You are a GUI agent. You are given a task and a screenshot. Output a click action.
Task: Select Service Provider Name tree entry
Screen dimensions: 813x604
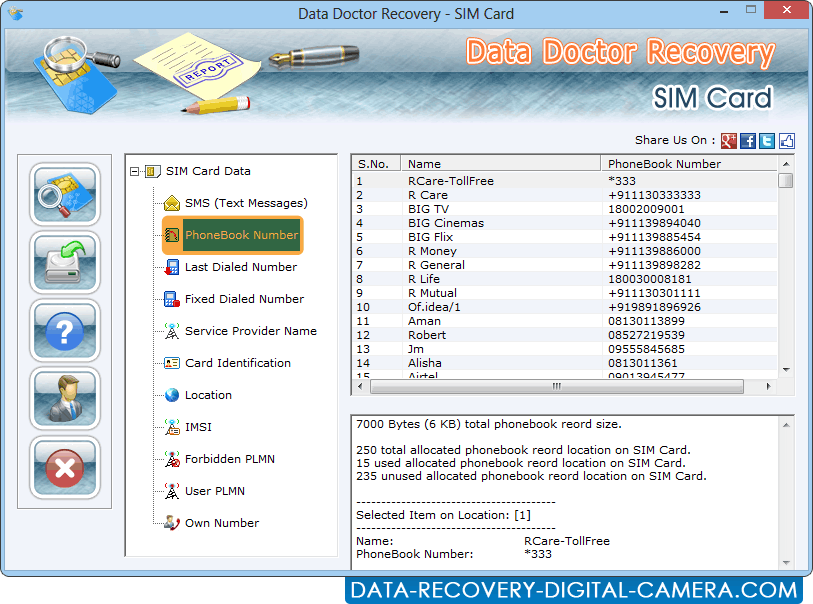coord(250,331)
